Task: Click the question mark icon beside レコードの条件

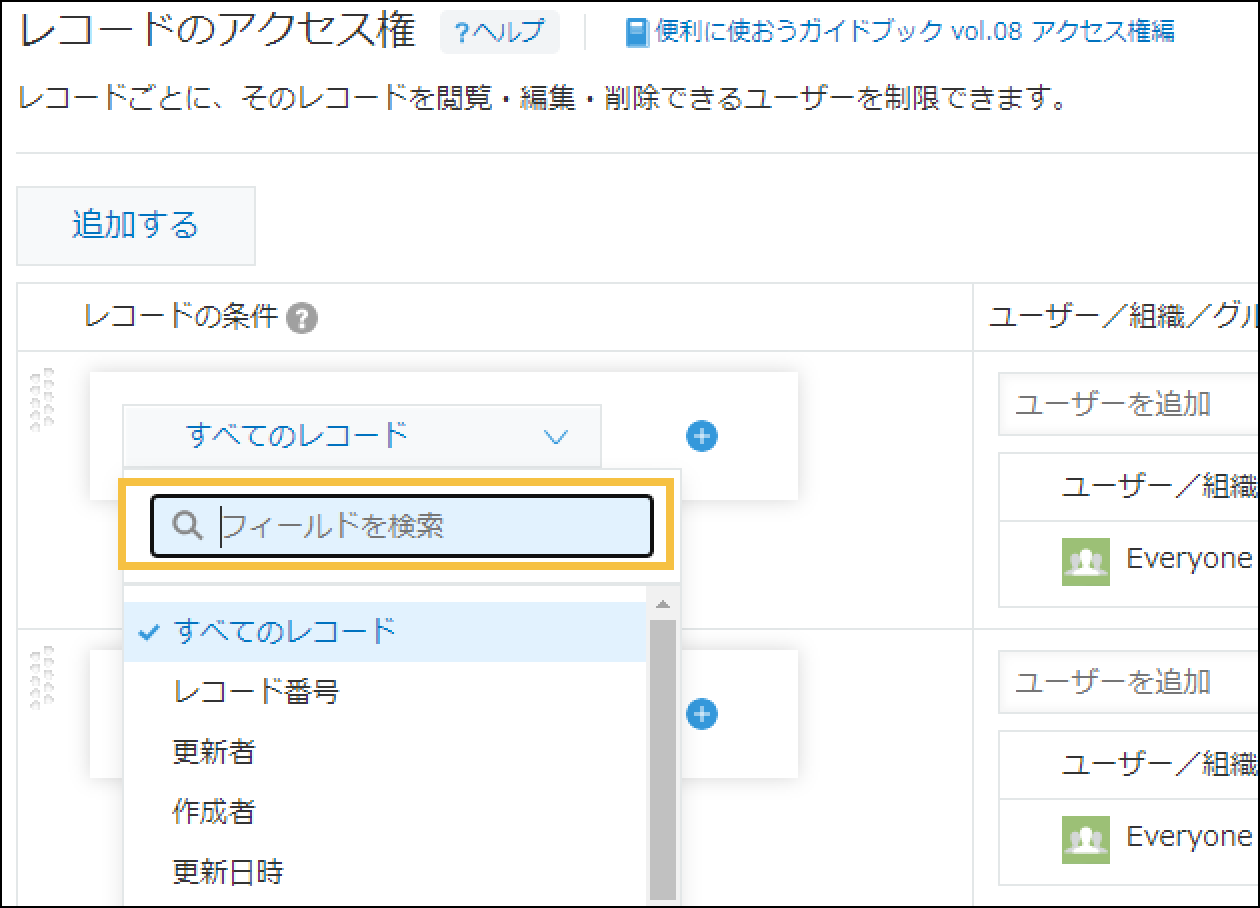Action: [x=302, y=317]
